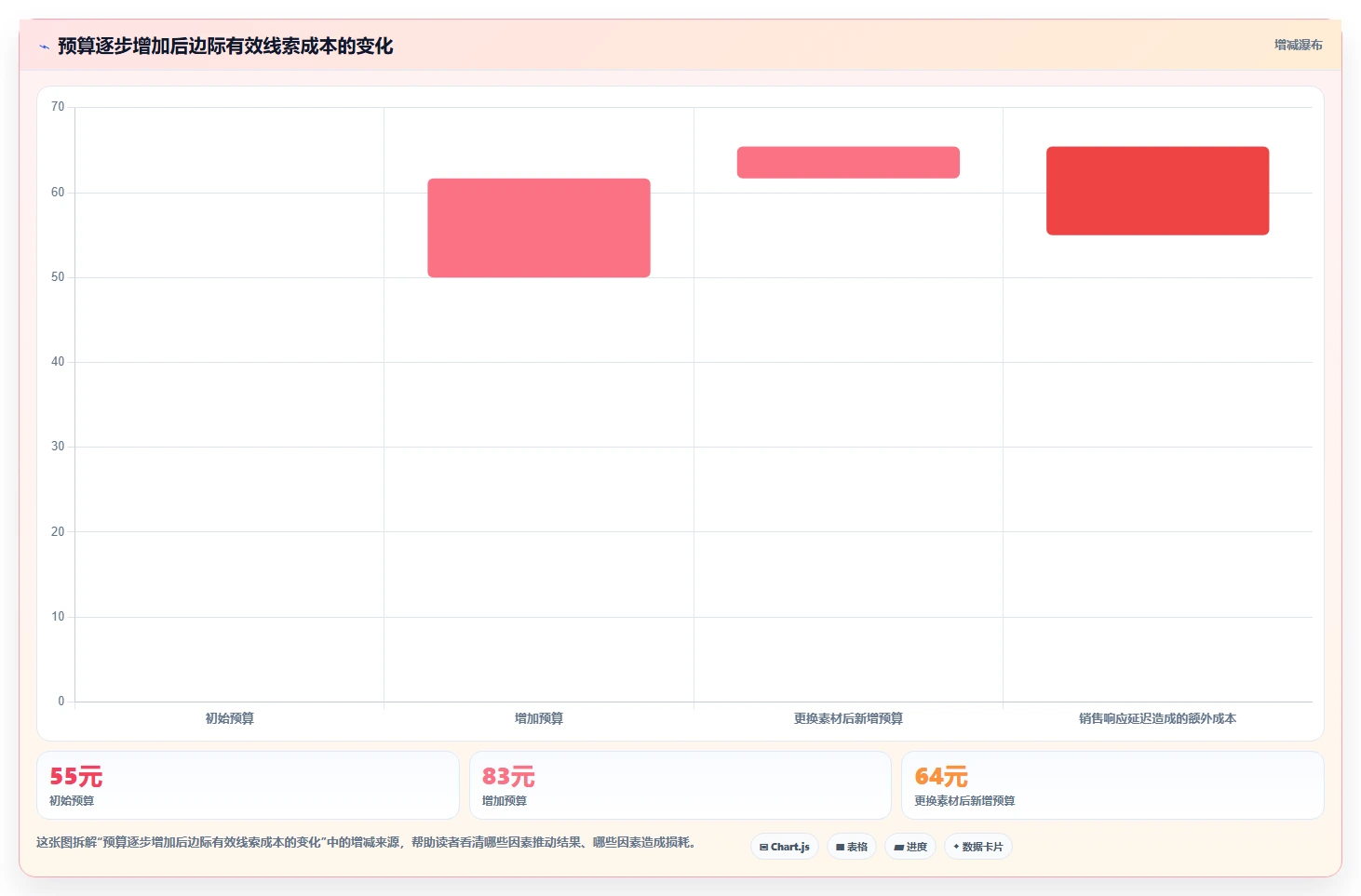The height and width of the screenshot is (896, 1361).
Task: Click the description text starting 这张图拆解
Action: click(x=366, y=842)
